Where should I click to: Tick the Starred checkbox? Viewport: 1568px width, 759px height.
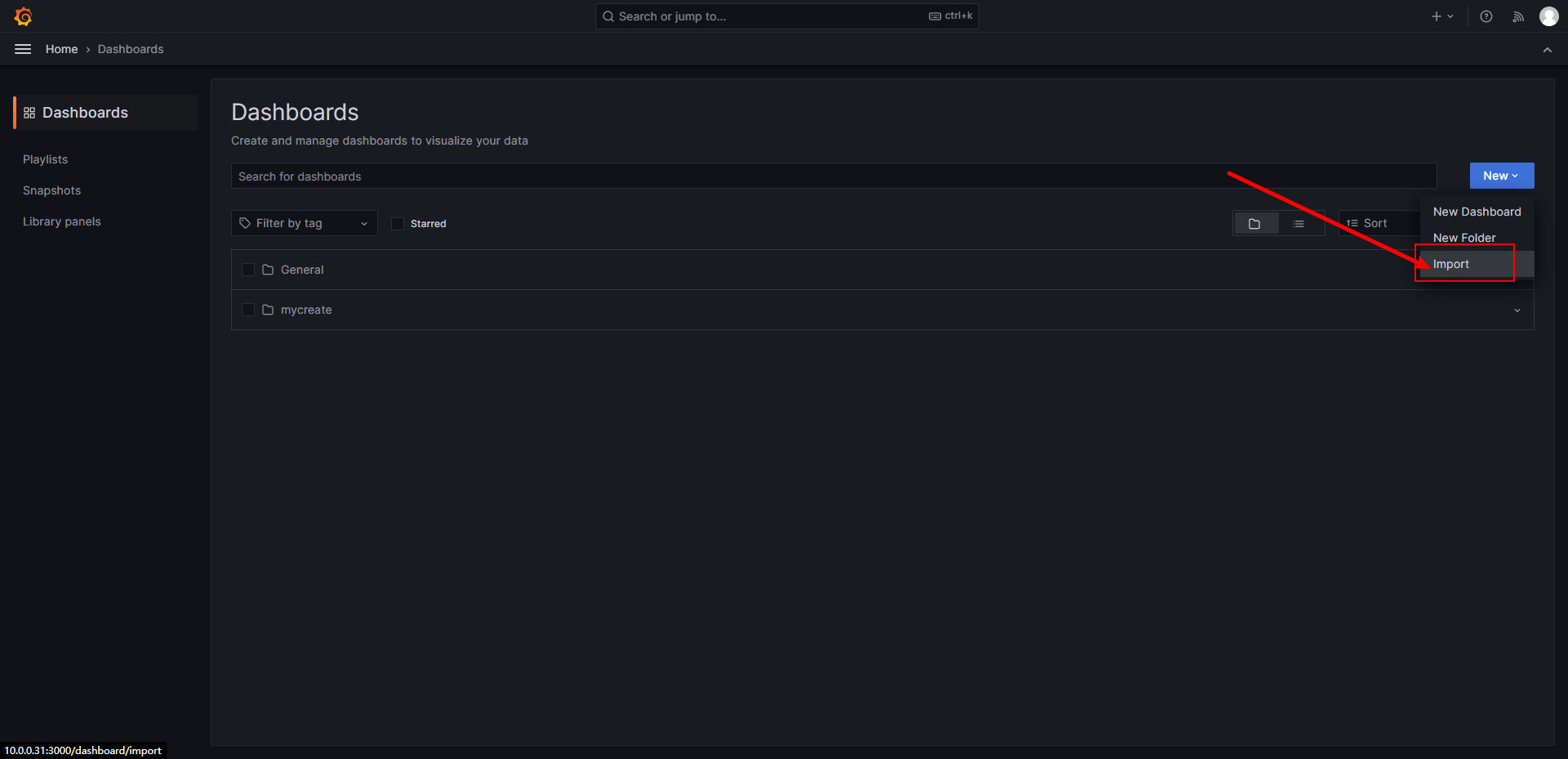click(x=398, y=224)
